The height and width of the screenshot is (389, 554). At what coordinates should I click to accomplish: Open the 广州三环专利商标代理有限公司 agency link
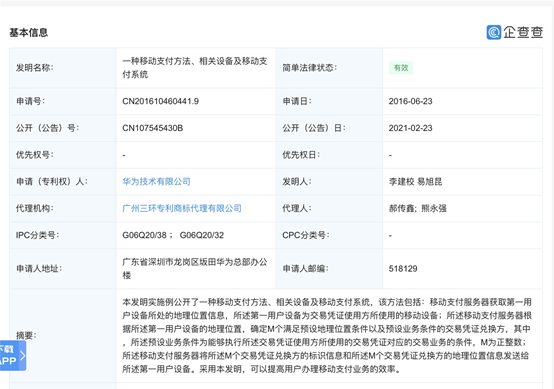(182, 208)
